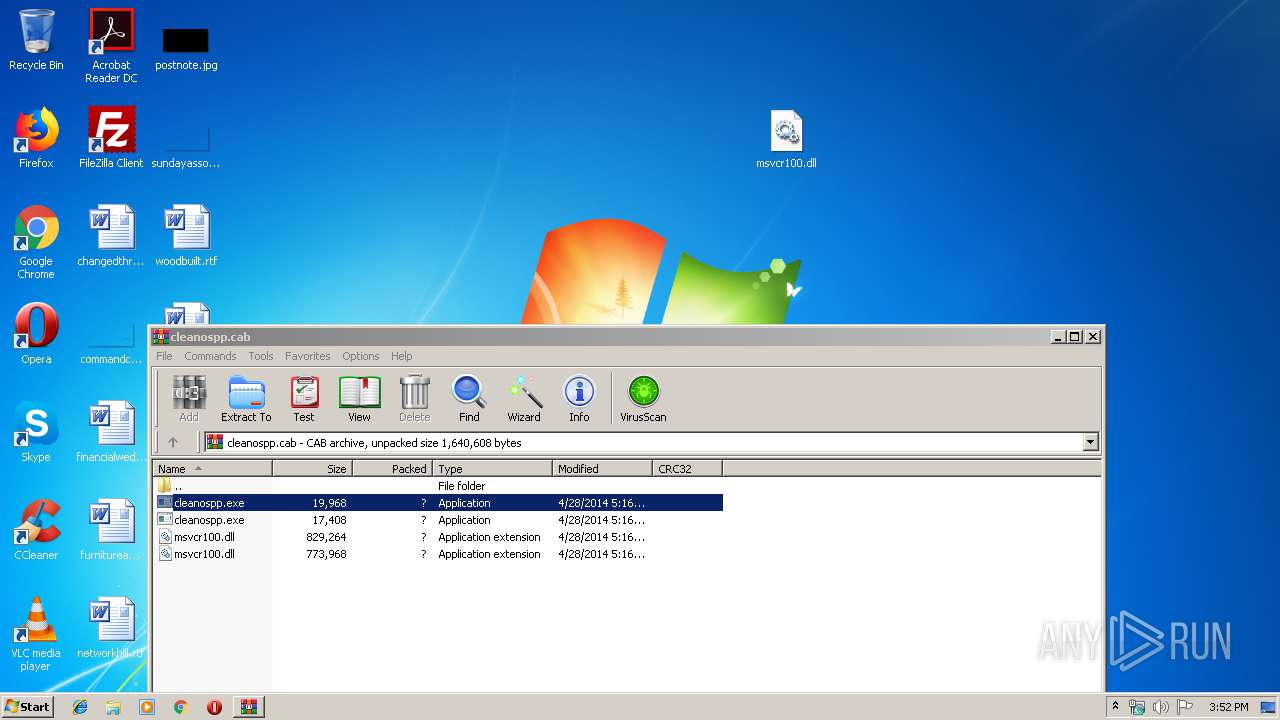Show hidden tray icons arrow

1115,707
